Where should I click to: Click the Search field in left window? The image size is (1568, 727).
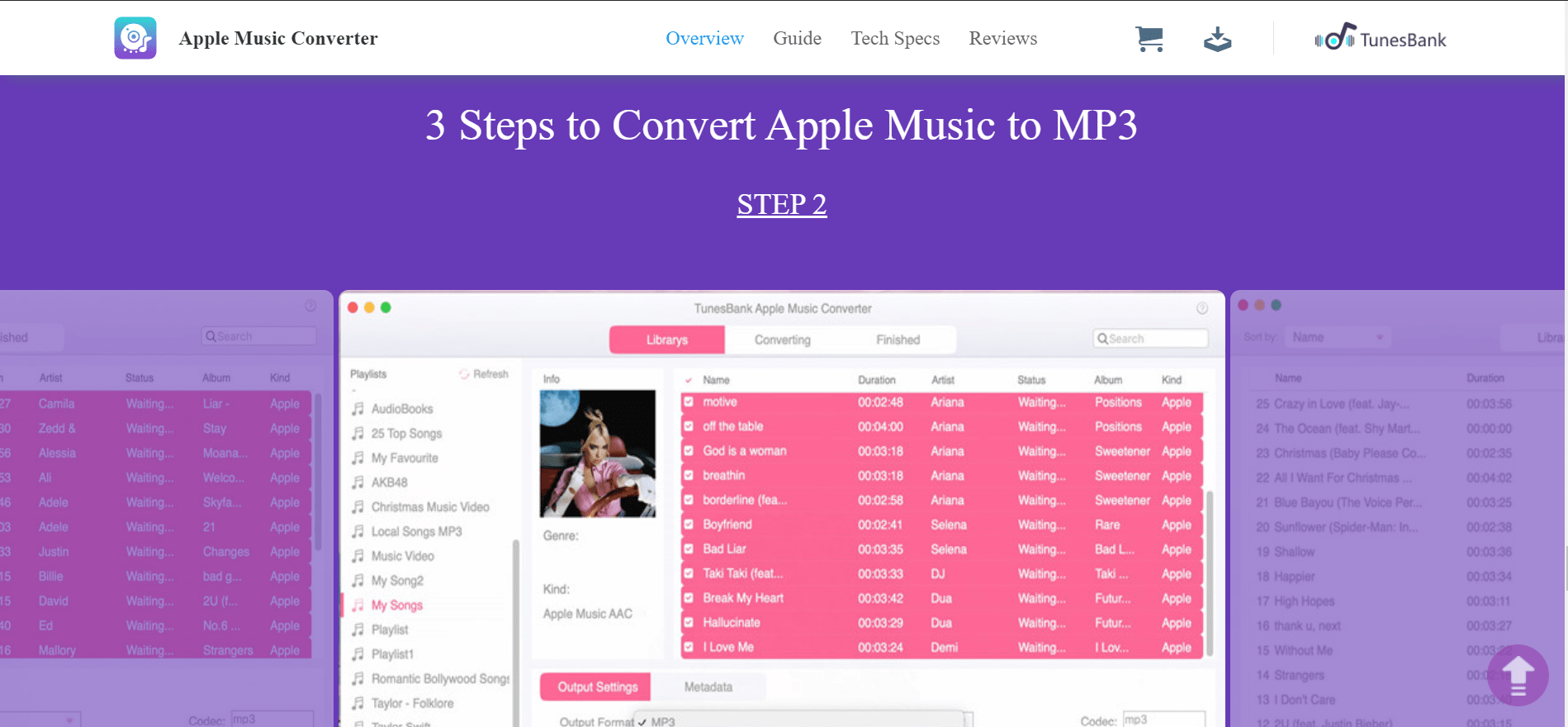tap(258, 336)
